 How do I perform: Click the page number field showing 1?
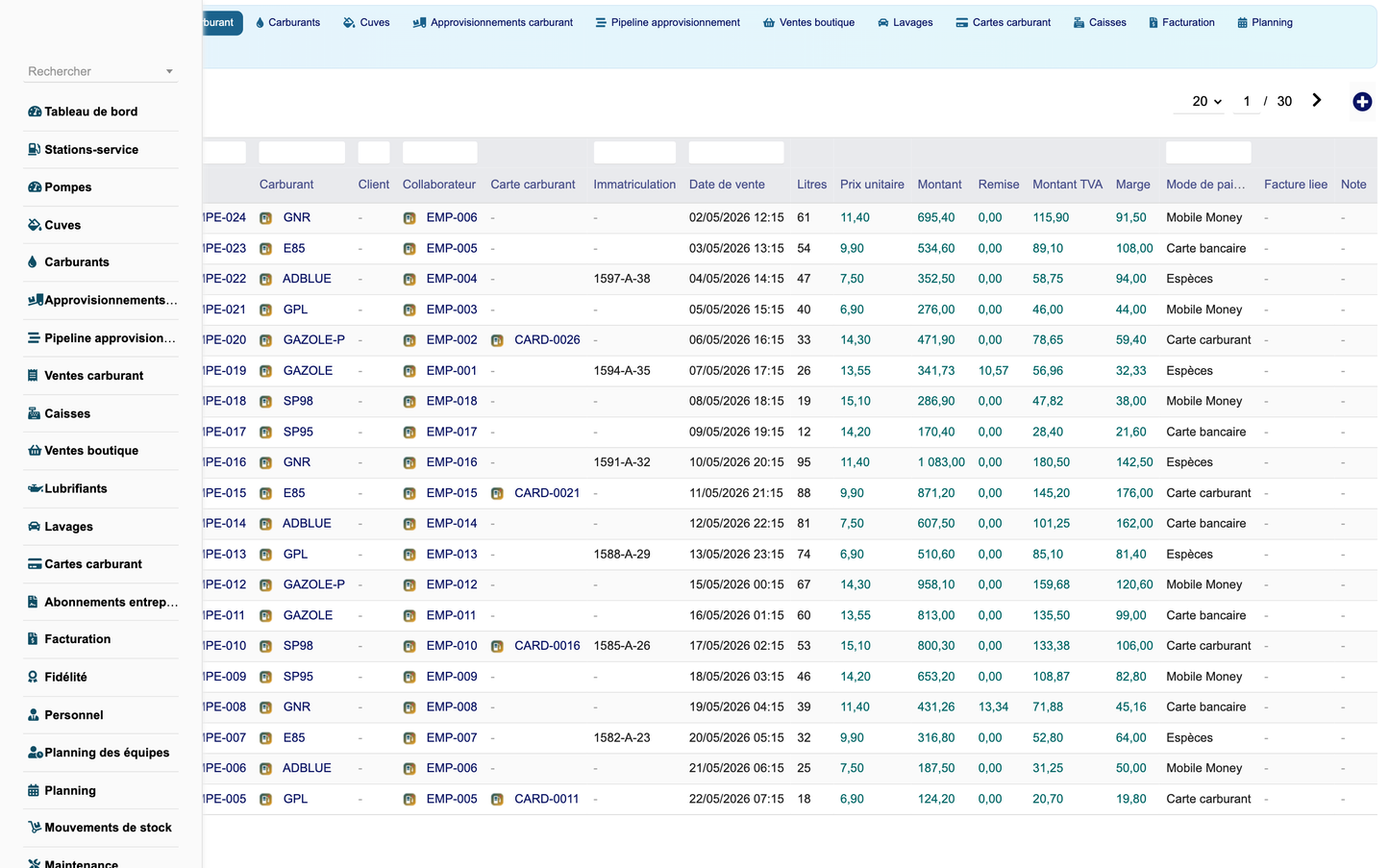[1247, 101]
